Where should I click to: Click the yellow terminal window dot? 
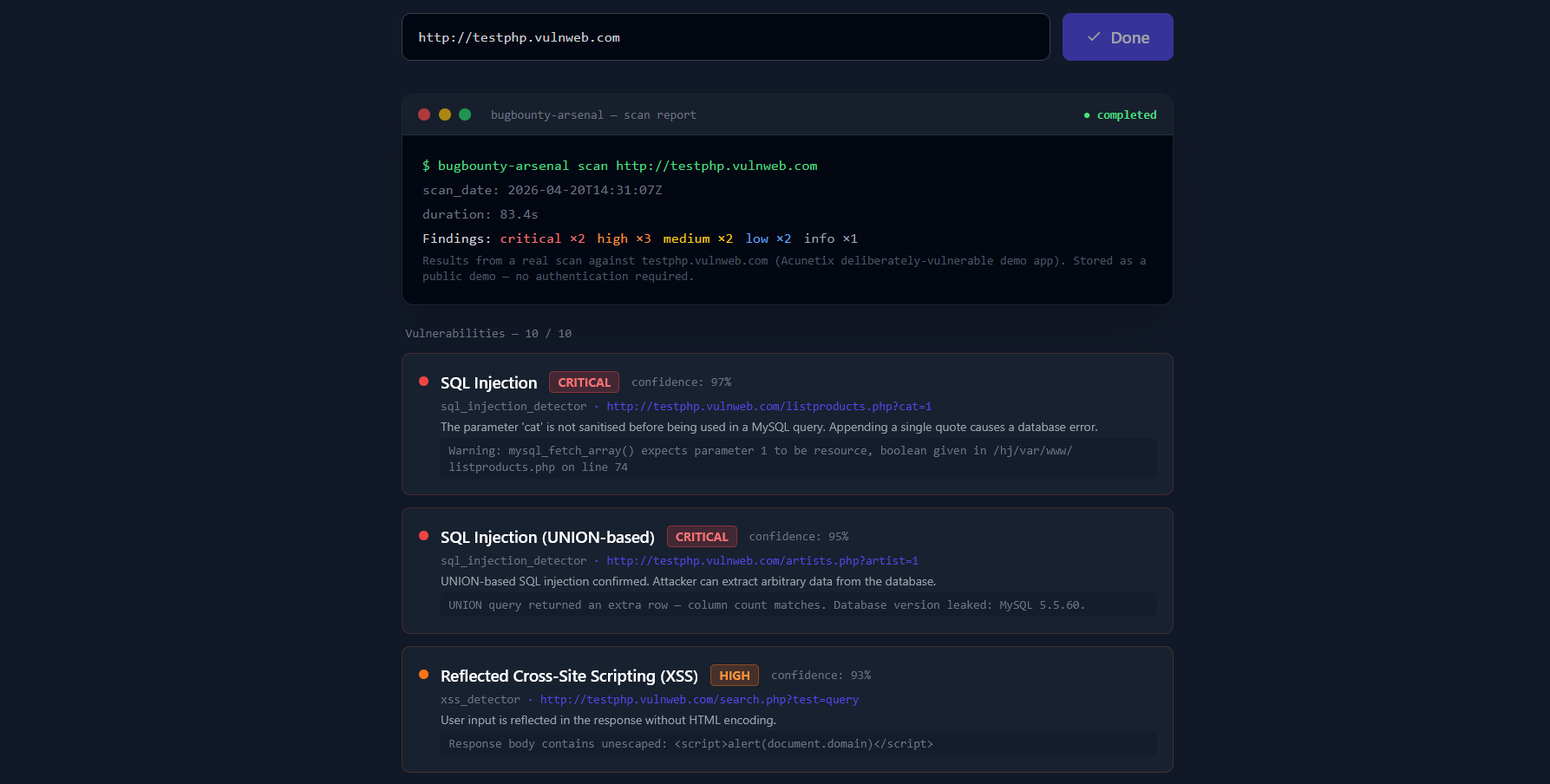445,114
